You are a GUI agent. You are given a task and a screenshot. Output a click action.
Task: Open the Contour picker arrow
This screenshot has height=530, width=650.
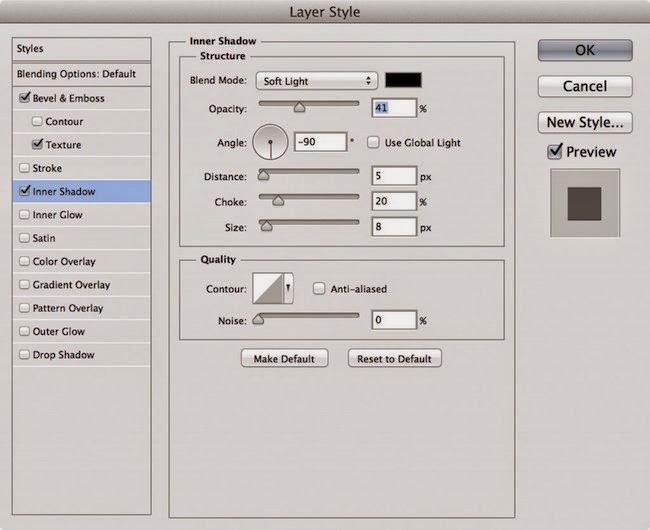289,288
